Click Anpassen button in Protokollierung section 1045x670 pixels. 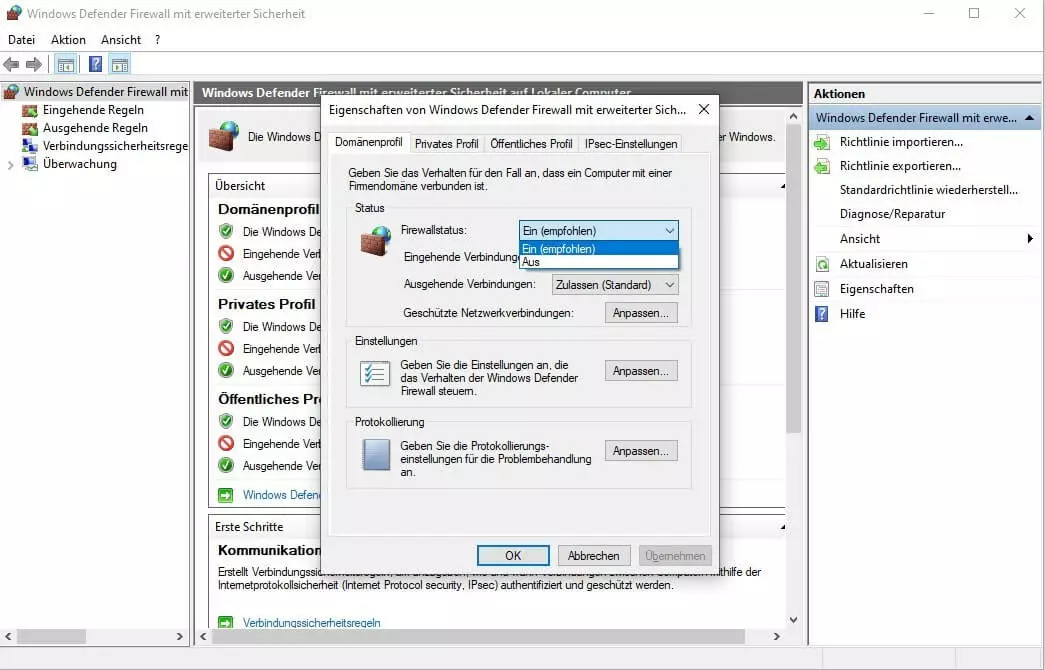pyautogui.click(x=641, y=451)
